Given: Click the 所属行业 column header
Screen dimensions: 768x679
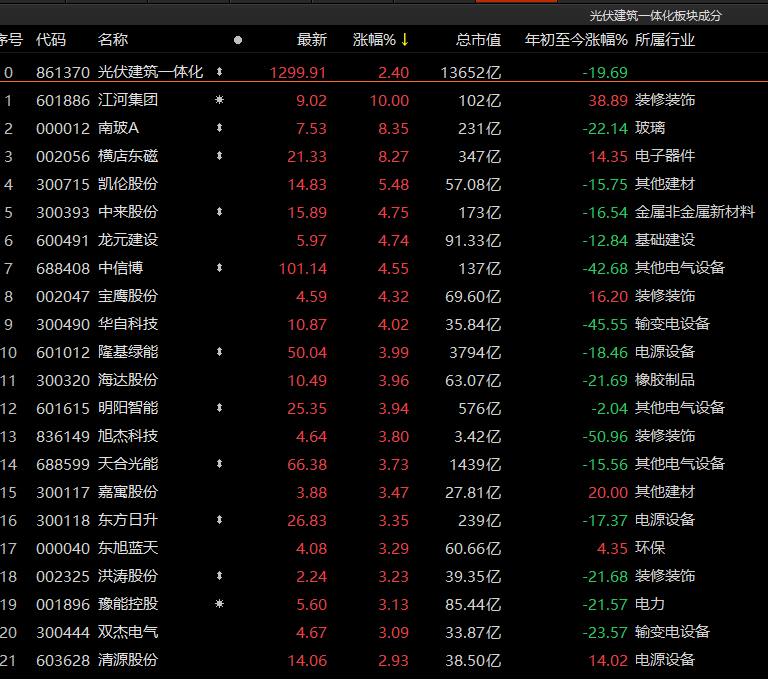Looking at the screenshot, I should (665, 40).
